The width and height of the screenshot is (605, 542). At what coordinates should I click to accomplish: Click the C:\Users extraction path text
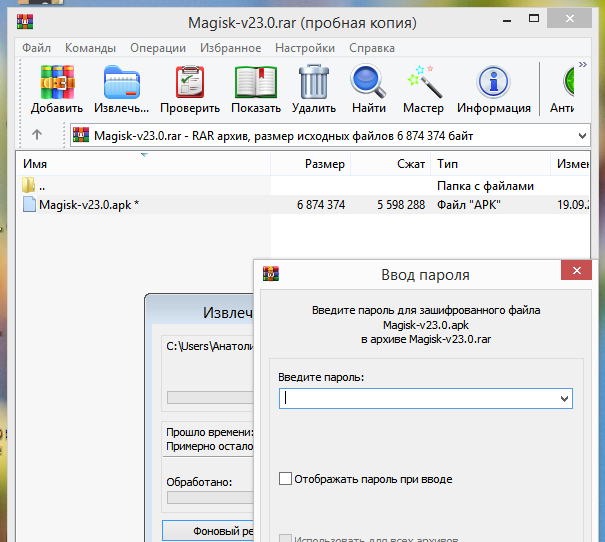coord(210,346)
